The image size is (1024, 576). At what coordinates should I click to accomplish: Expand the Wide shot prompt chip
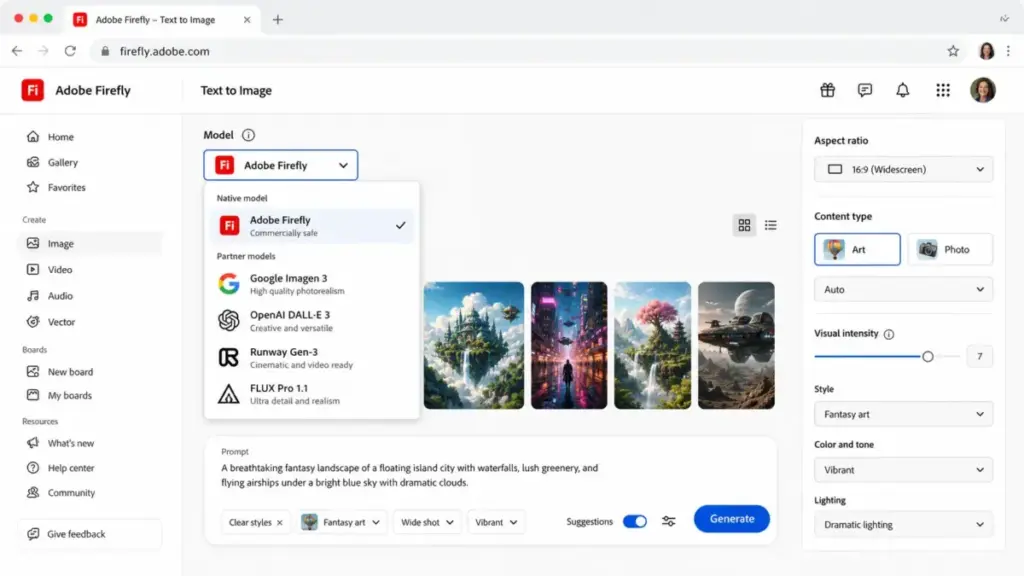pos(427,522)
